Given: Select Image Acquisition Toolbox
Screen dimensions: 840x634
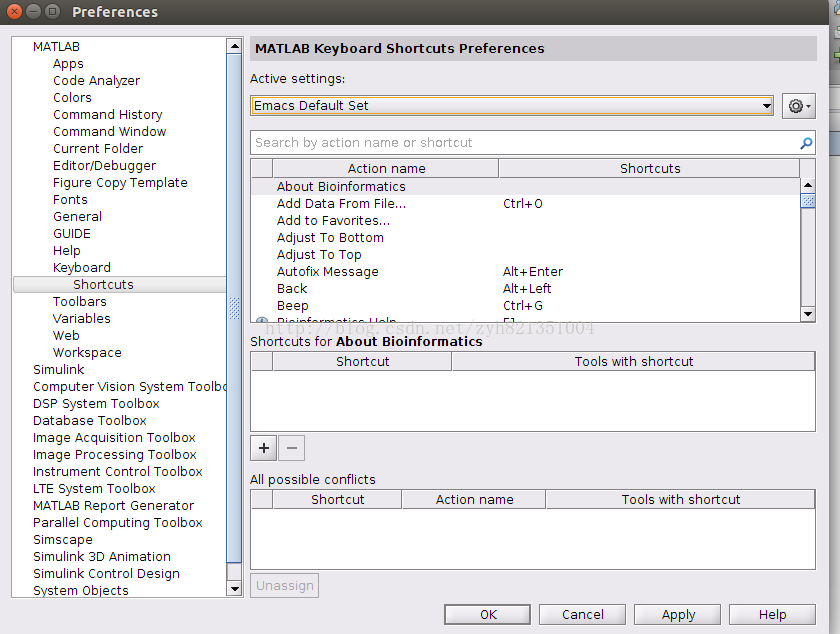Looking at the screenshot, I should click(114, 437).
